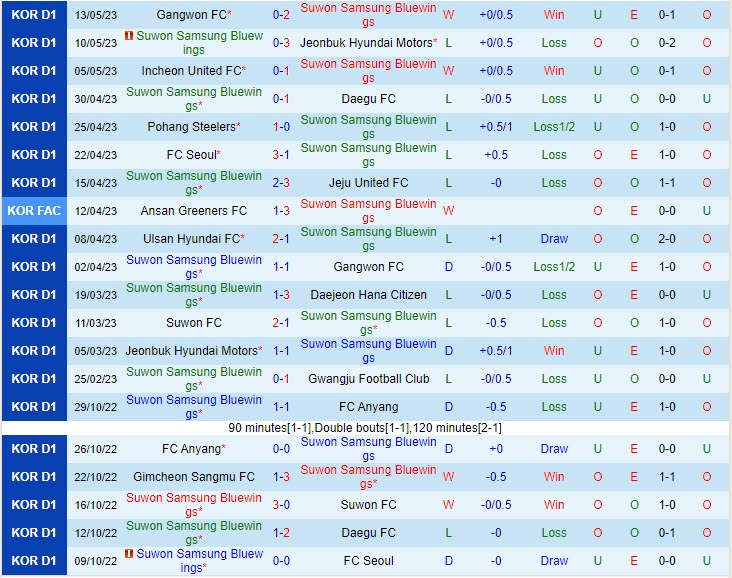Open Jeonbuk Hyundai Motors link dated 10/05/23

[368, 43]
